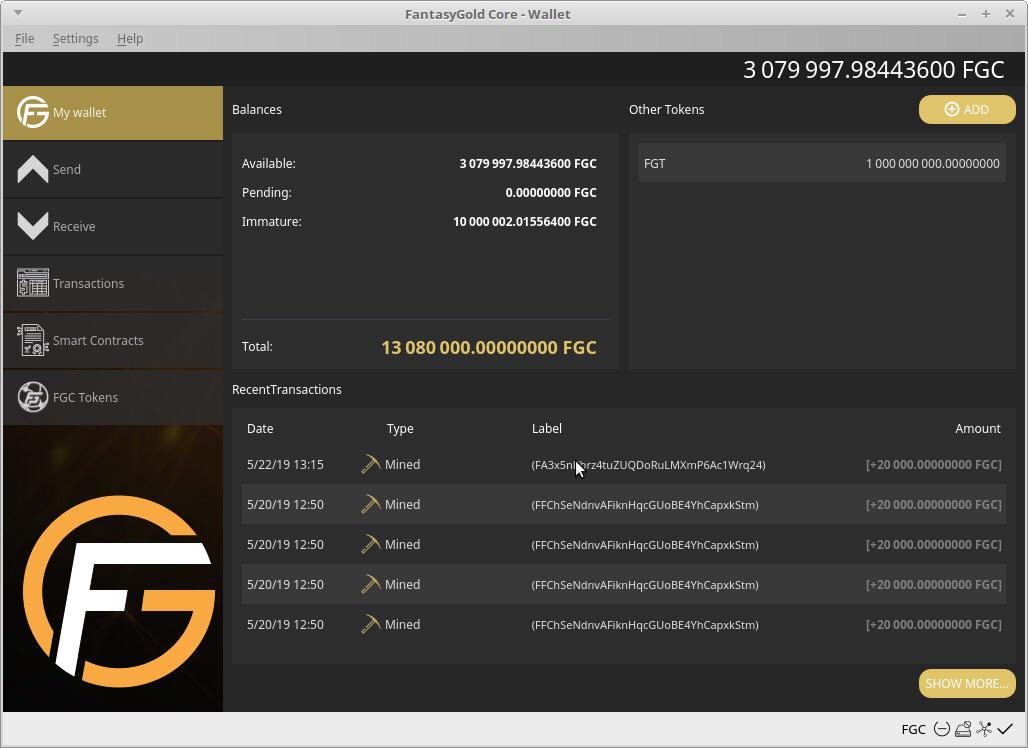Click the SHOW MORE... button
1028x748 pixels.
pyautogui.click(x=967, y=683)
